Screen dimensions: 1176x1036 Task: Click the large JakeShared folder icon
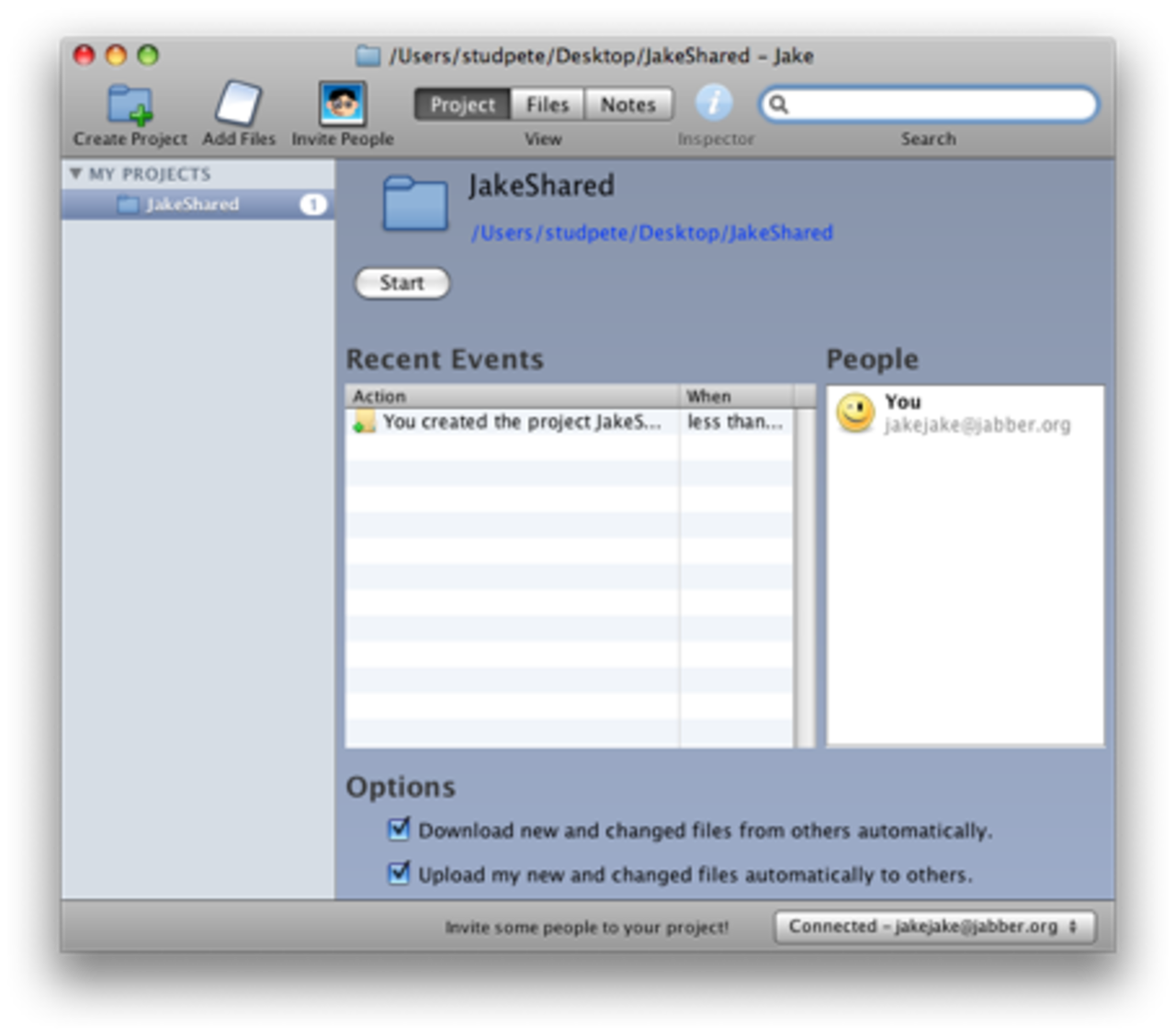tap(415, 204)
